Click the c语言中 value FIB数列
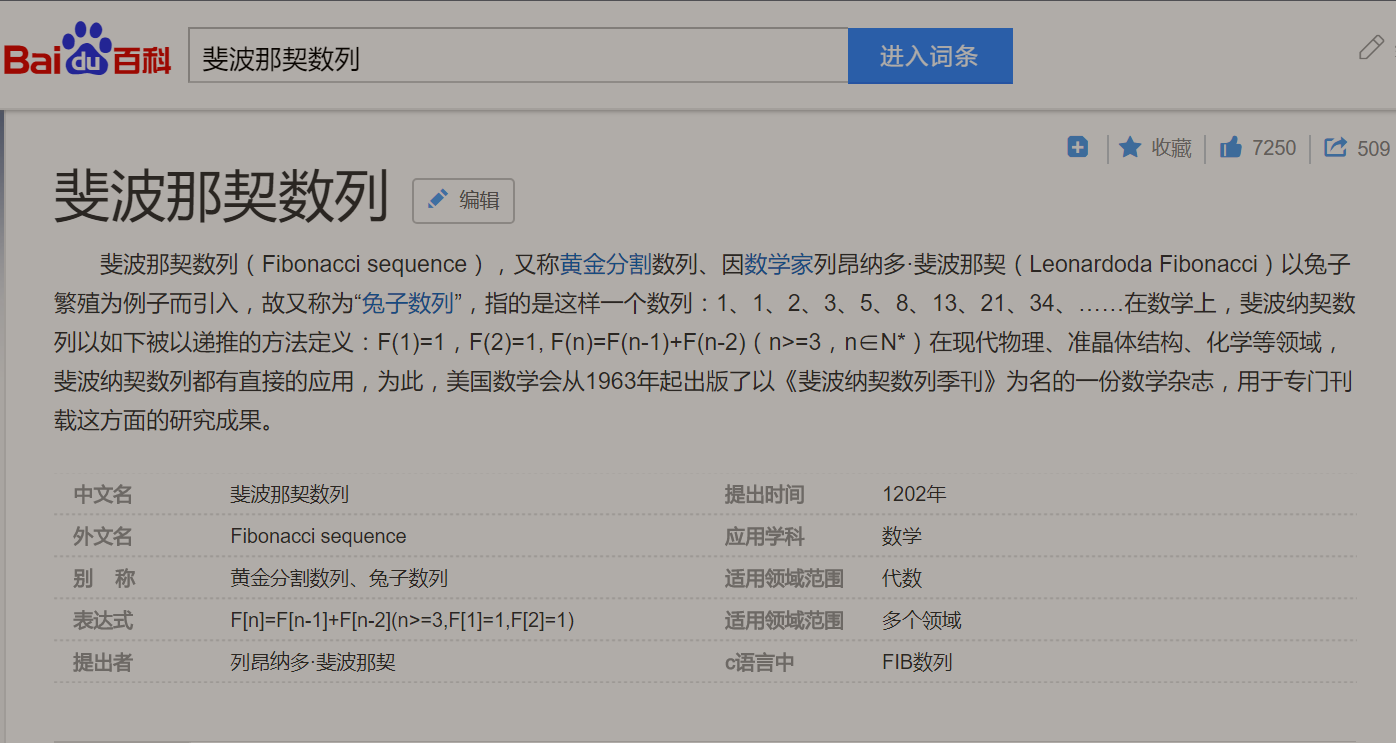Viewport: 1396px width, 743px height. coord(917,662)
